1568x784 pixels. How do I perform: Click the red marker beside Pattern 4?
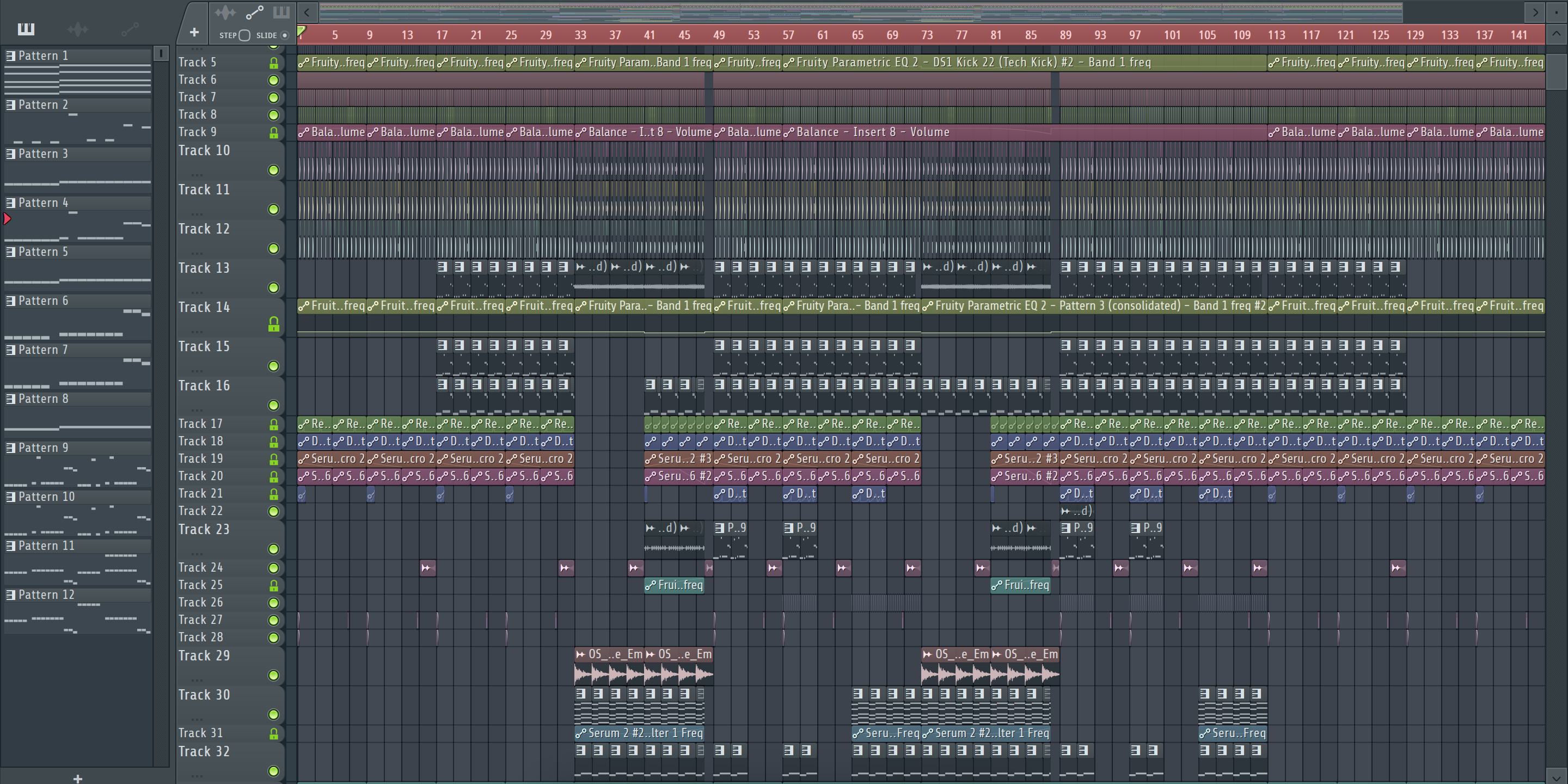pos(7,218)
